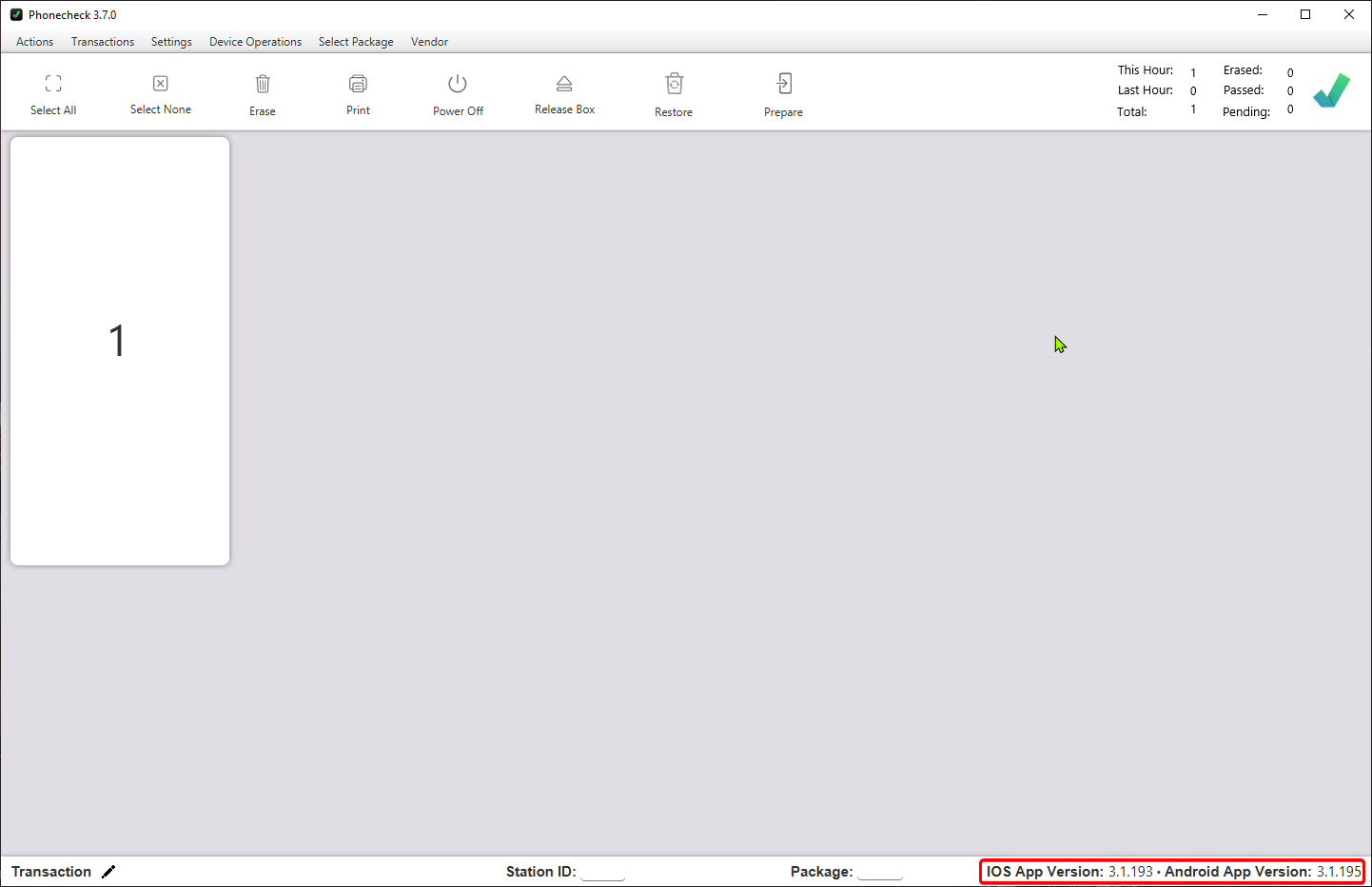Image resolution: width=1372 pixels, height=887 pixels.
Task: Select device slot 1 card
Action: 120,351
